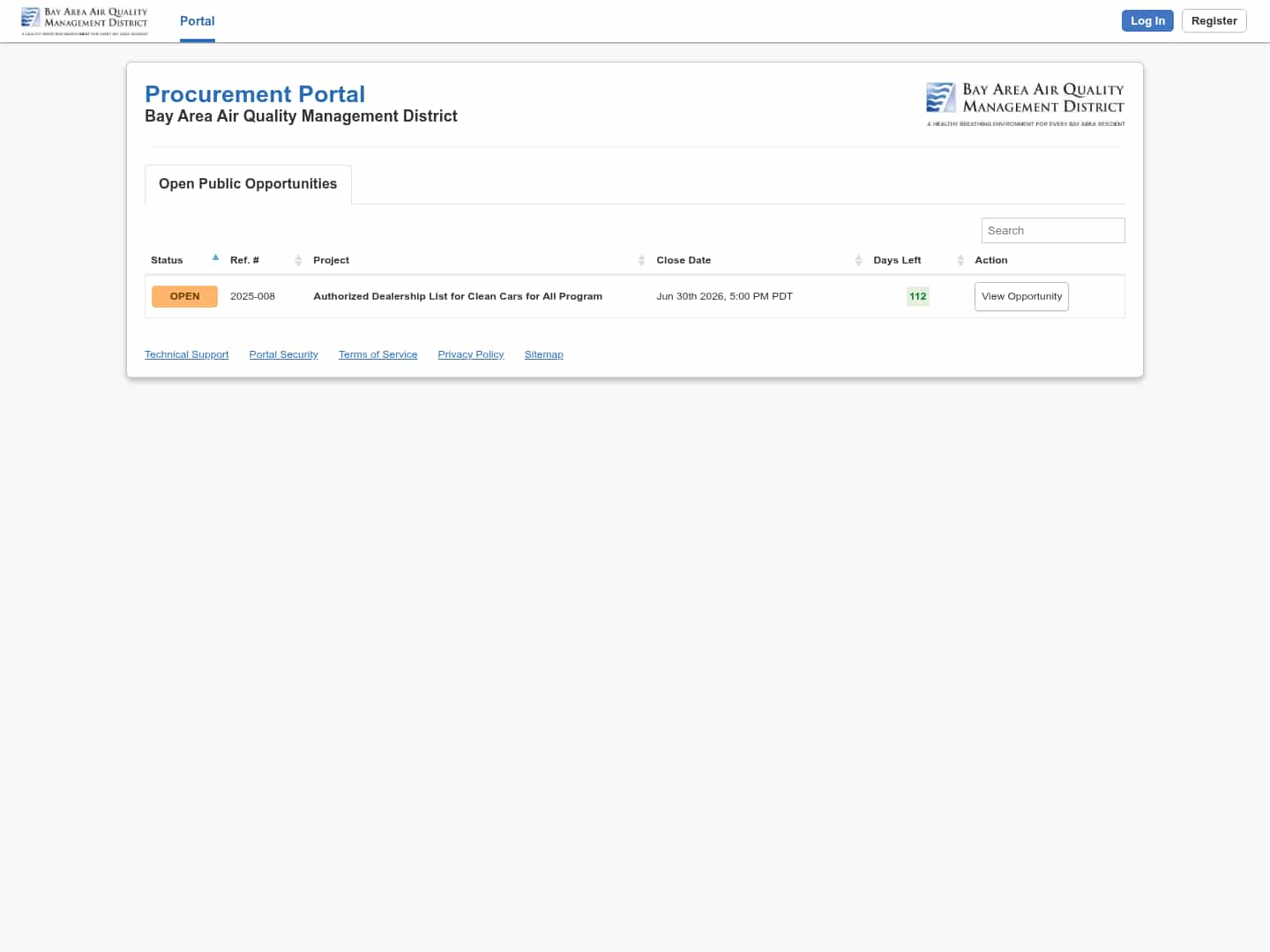Click the BAAQMD logo in top navbar

tap(85, 21)
